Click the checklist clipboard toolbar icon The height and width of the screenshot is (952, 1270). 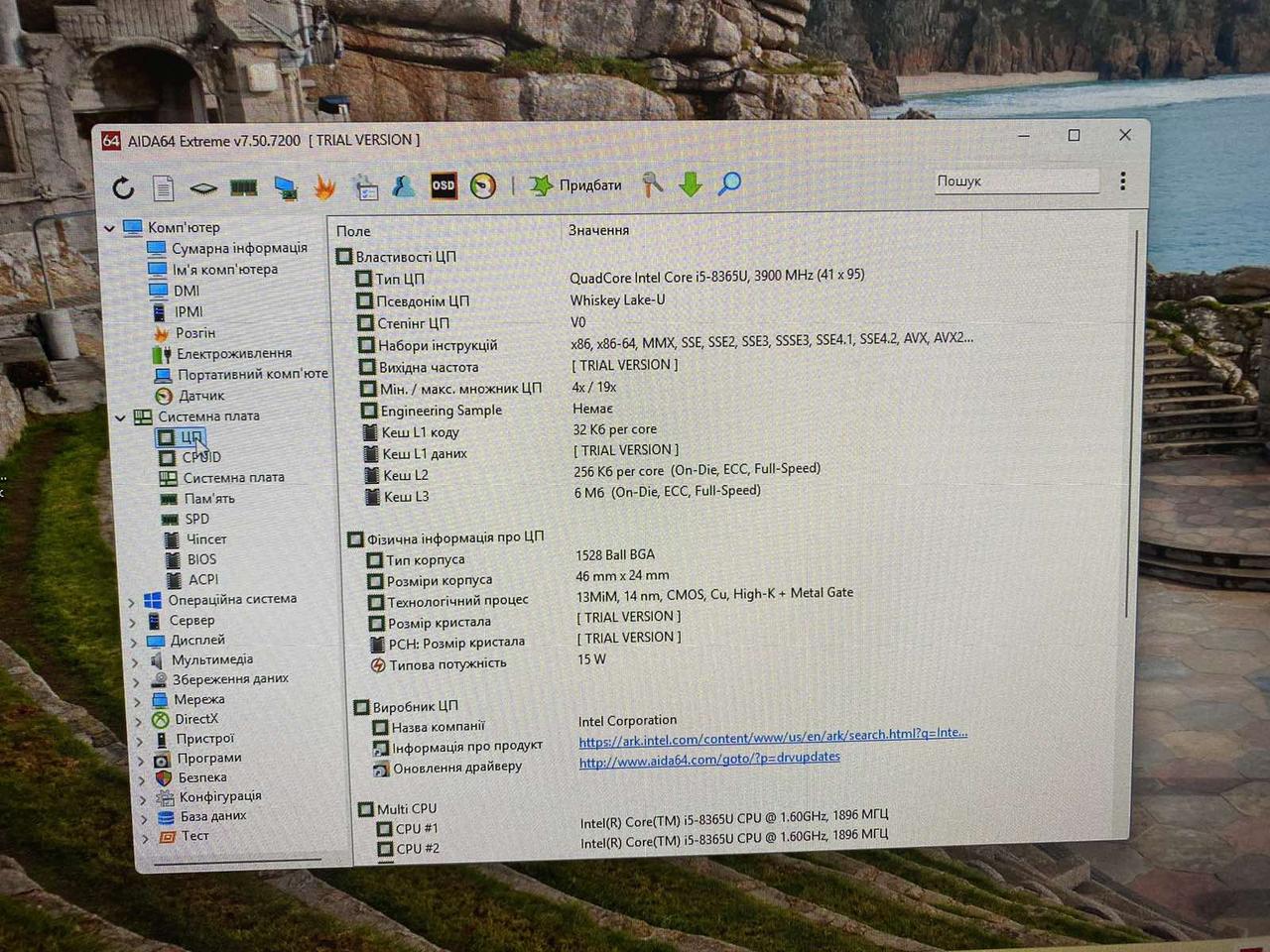click(365, 186)
